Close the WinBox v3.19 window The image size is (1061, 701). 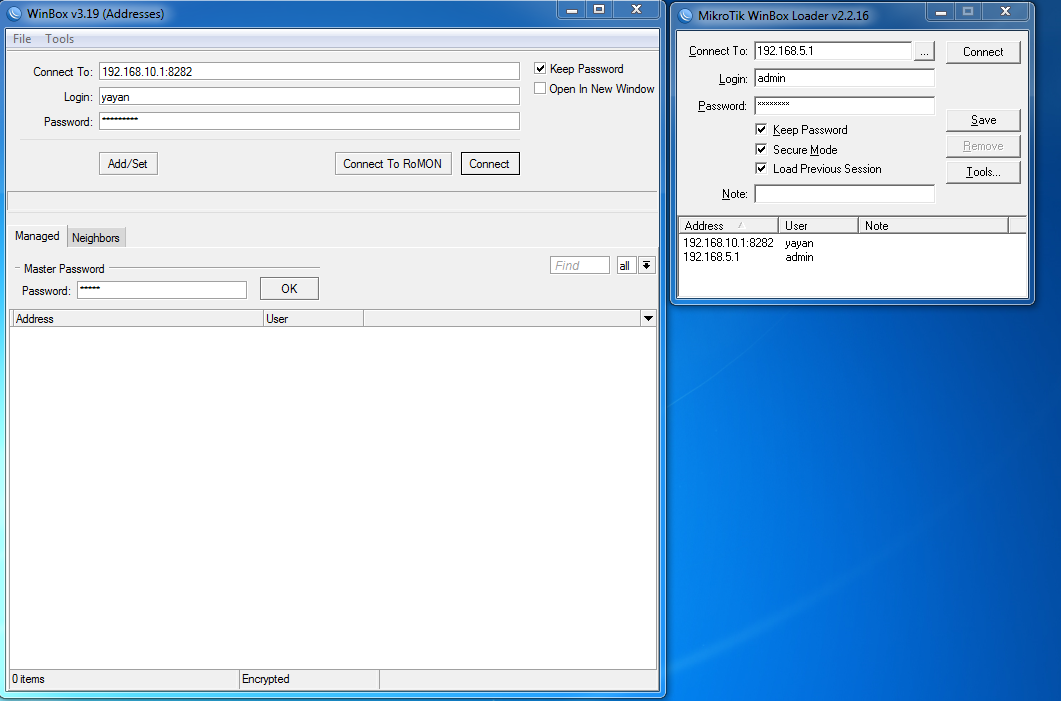tap(636, 9)
